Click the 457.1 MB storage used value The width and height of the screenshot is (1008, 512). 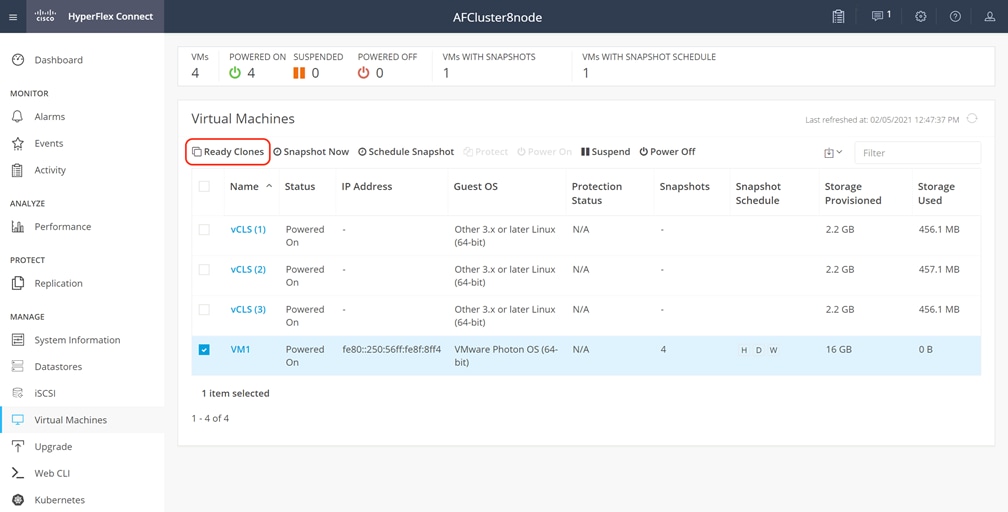click(939, 270)
